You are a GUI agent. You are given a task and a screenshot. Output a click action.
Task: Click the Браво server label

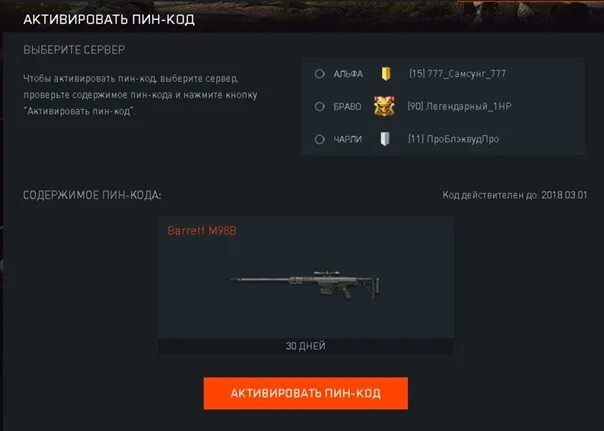pyautogui.click(x=347, y=107)
